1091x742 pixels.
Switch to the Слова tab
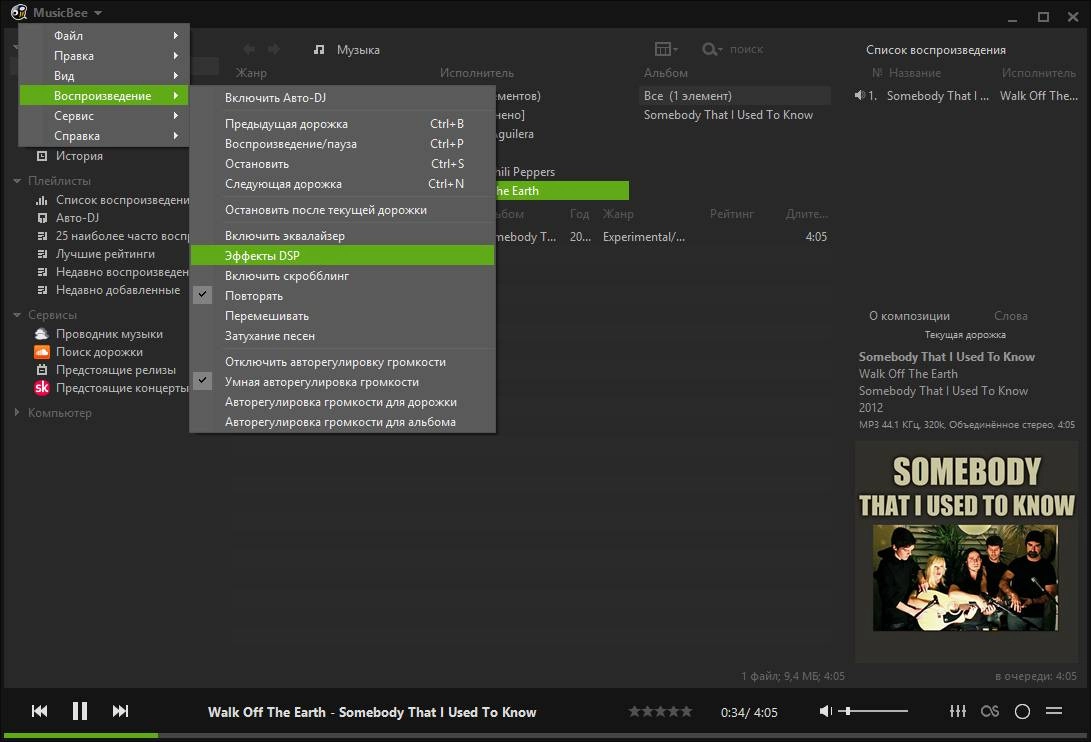coord(1010,316)
